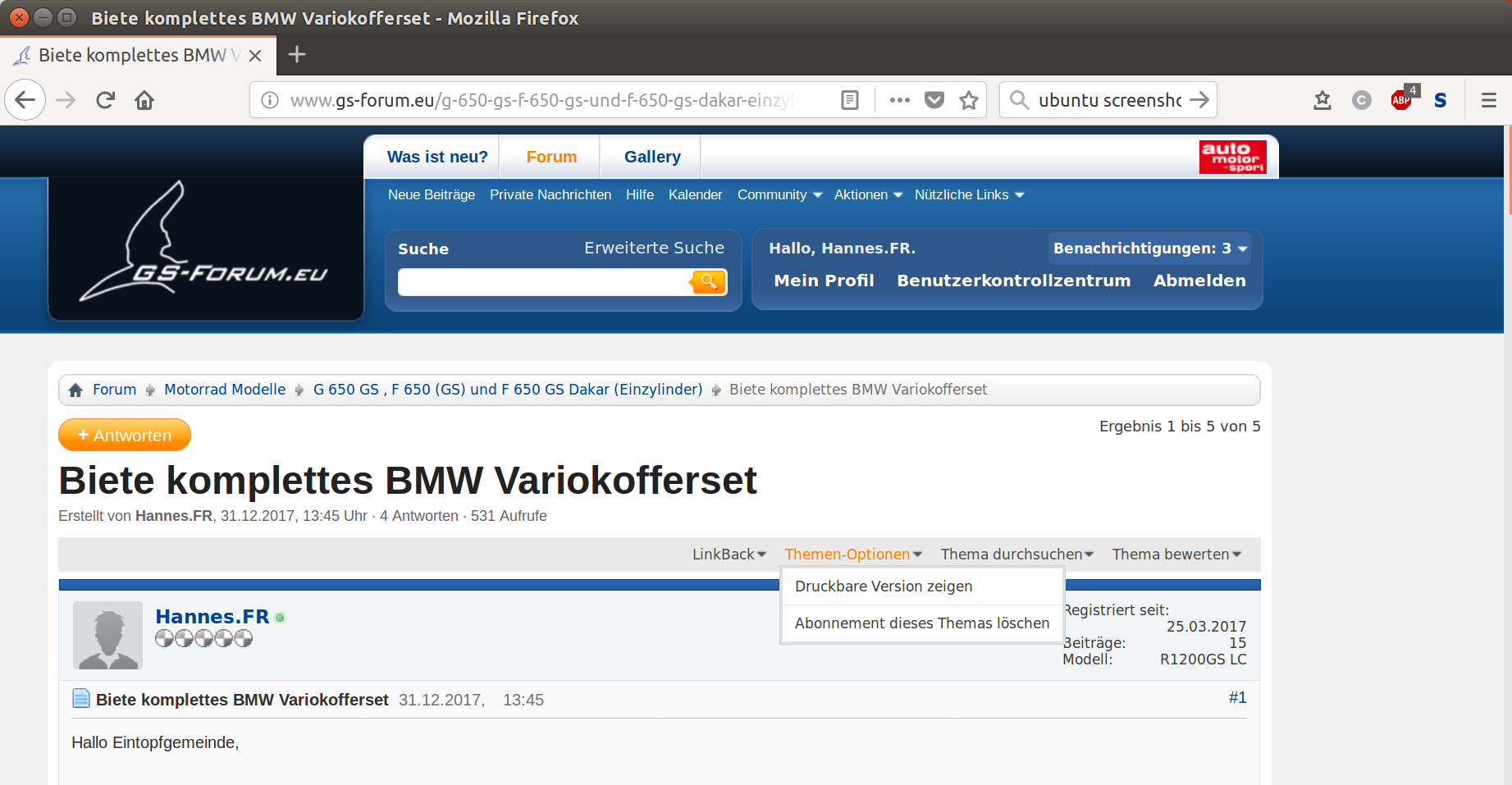This screenshot has height=785, width=1512.
Task: Save page to Pocket icon
Action: coord(934,100)
